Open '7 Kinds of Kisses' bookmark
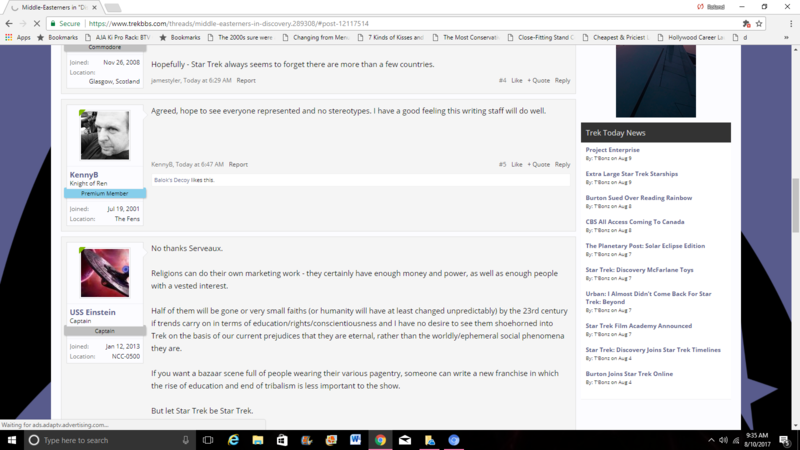 tap(391, 37)
